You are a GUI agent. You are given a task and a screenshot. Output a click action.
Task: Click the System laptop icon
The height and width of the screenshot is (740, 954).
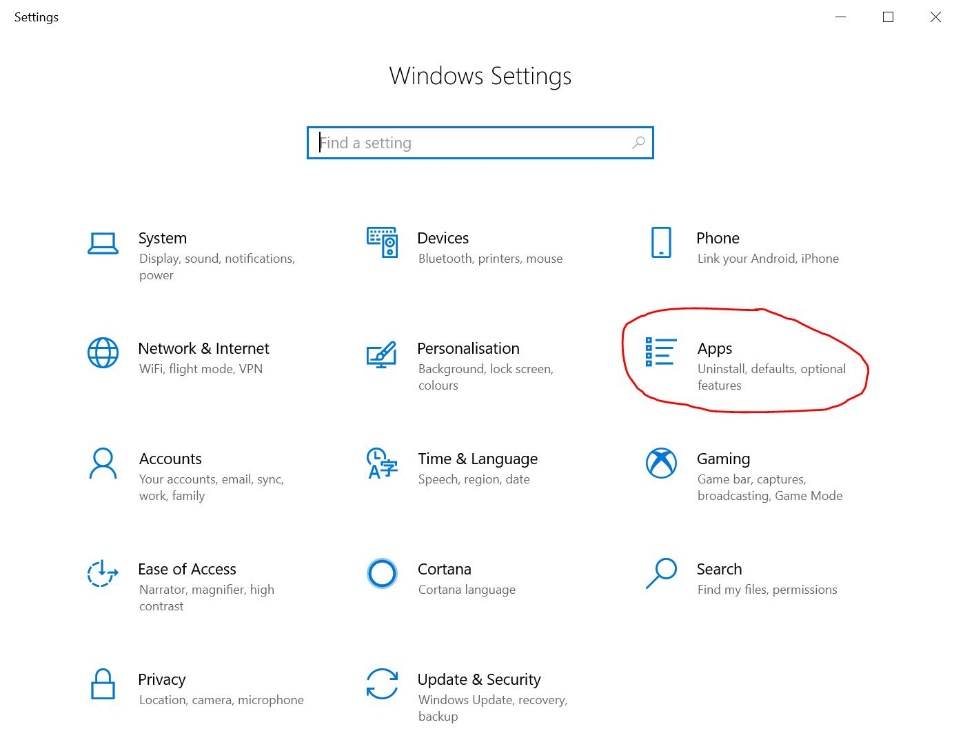tap(103, 243)
